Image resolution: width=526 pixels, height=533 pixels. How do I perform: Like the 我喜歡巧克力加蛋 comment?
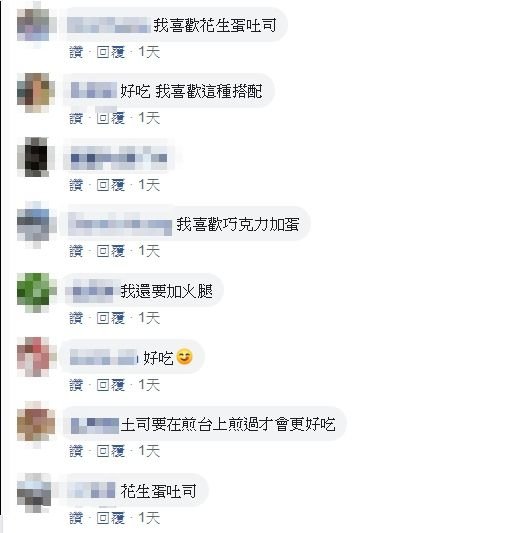tap(76, 251)
